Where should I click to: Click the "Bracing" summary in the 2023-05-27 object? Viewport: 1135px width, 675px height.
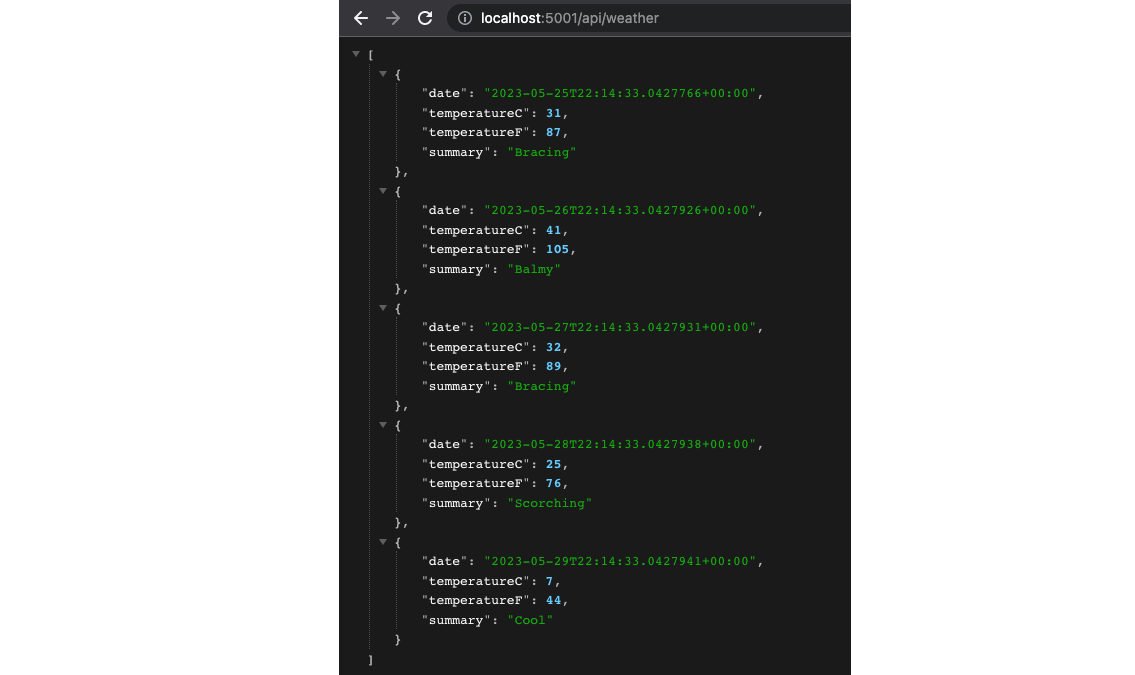(541, 386)
